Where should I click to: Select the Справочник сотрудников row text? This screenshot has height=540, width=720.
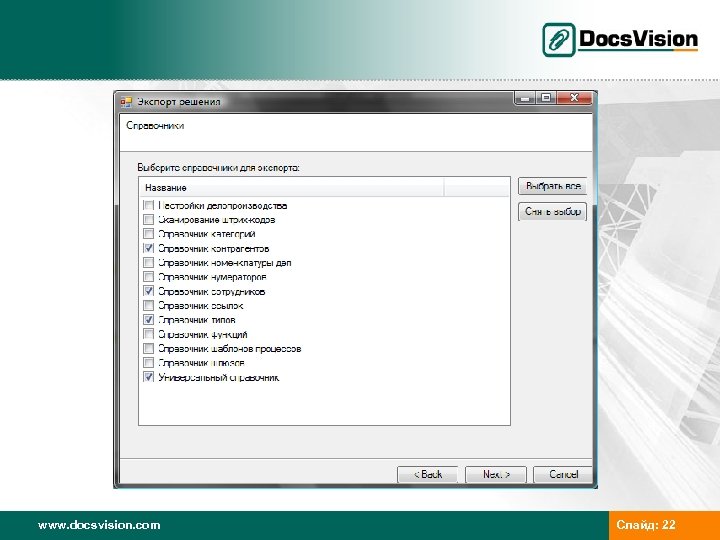coord(212,292)
